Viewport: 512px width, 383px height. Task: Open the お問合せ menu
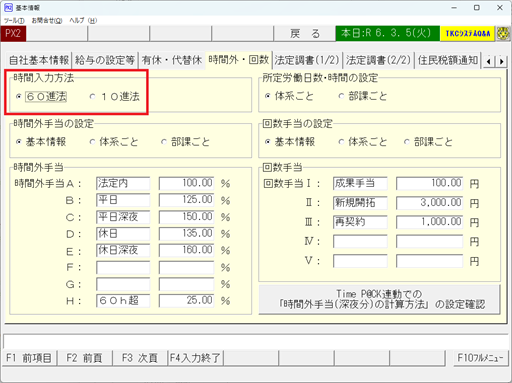click(x=47, y=21)
